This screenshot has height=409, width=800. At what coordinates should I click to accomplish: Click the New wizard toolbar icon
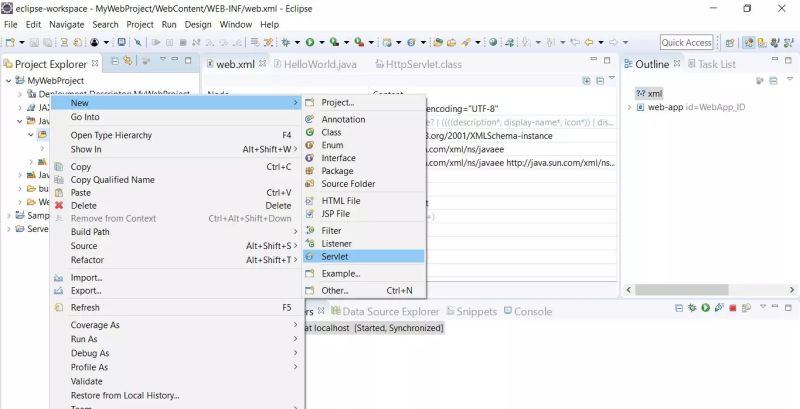point(10,43)
